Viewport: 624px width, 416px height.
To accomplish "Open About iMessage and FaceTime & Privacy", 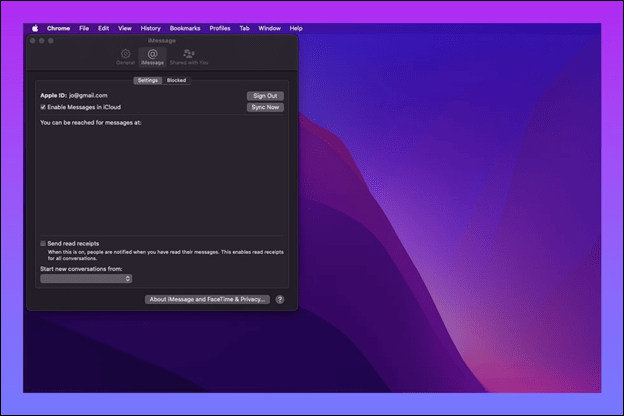I will point(207,299).
